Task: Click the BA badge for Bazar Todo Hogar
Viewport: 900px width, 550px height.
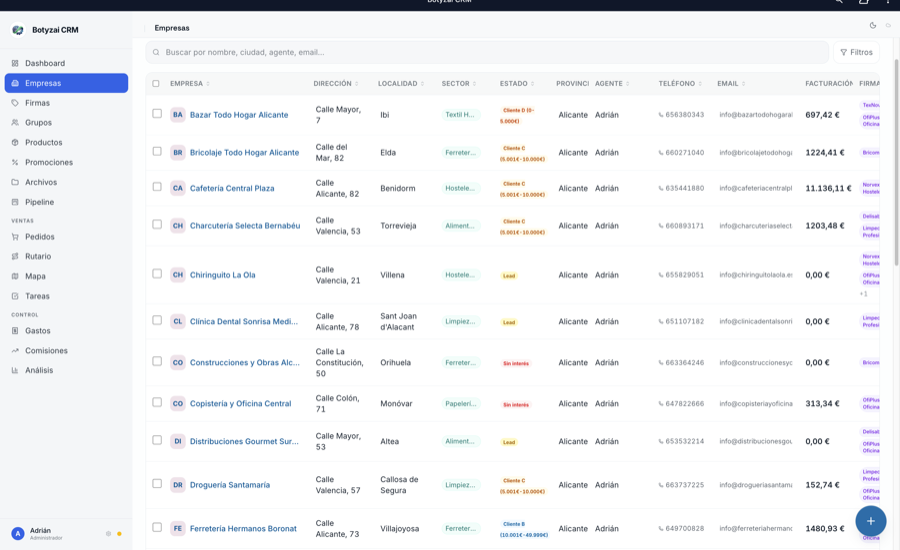Action: tap(178, 115)
